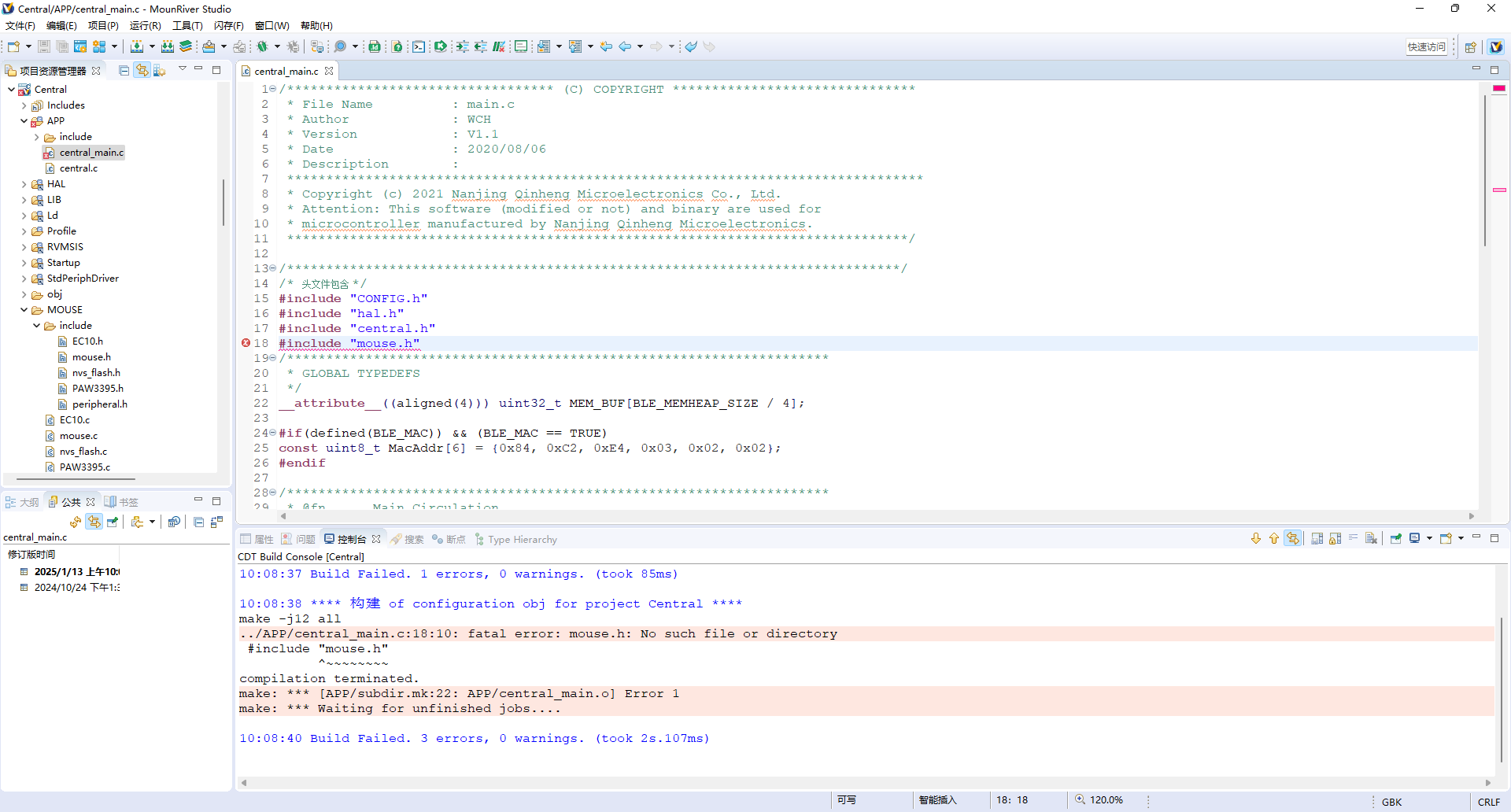Open the project explorer view menu triangle
1511x812 pixels.
pos(183,68)
